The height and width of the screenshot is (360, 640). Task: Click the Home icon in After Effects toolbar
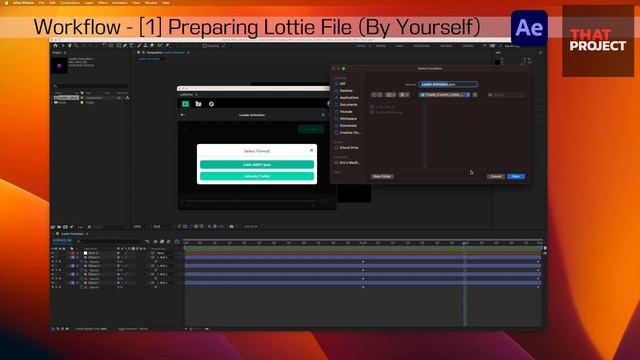56,46
